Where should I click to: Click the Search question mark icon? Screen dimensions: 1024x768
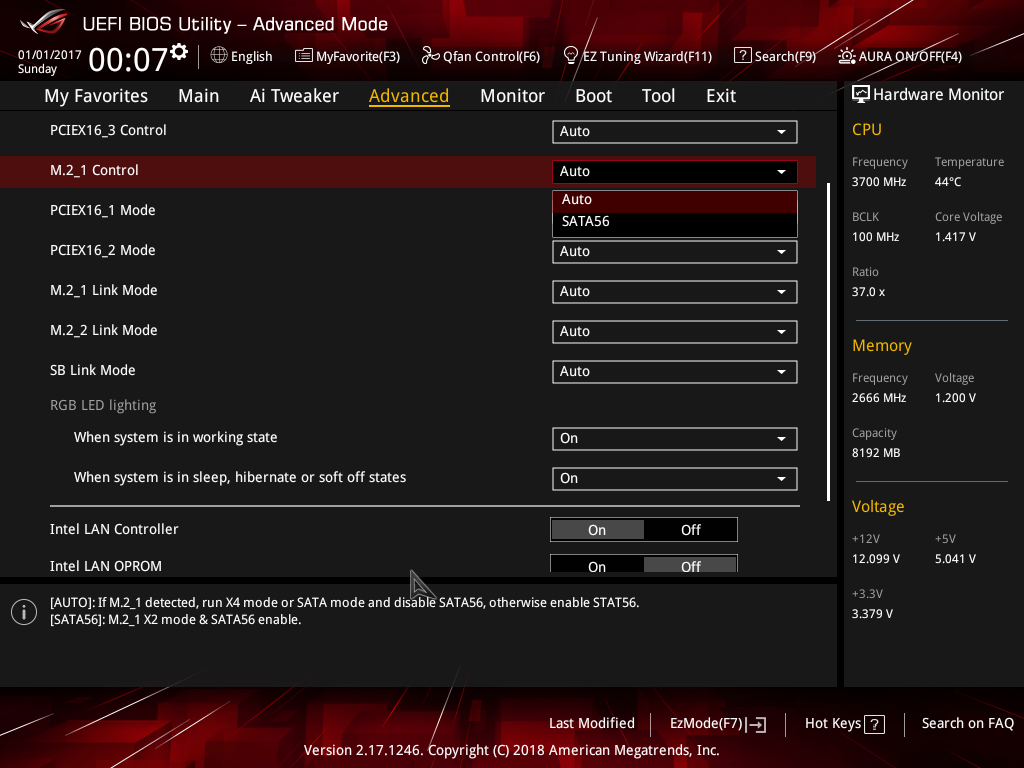pyautogui.click(x=742, y=56)
